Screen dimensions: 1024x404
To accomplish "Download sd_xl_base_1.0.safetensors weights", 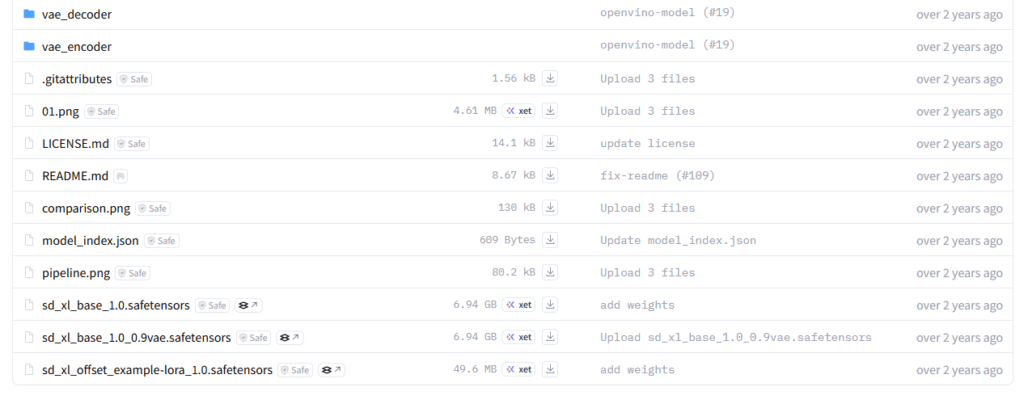I will point(550,305).
